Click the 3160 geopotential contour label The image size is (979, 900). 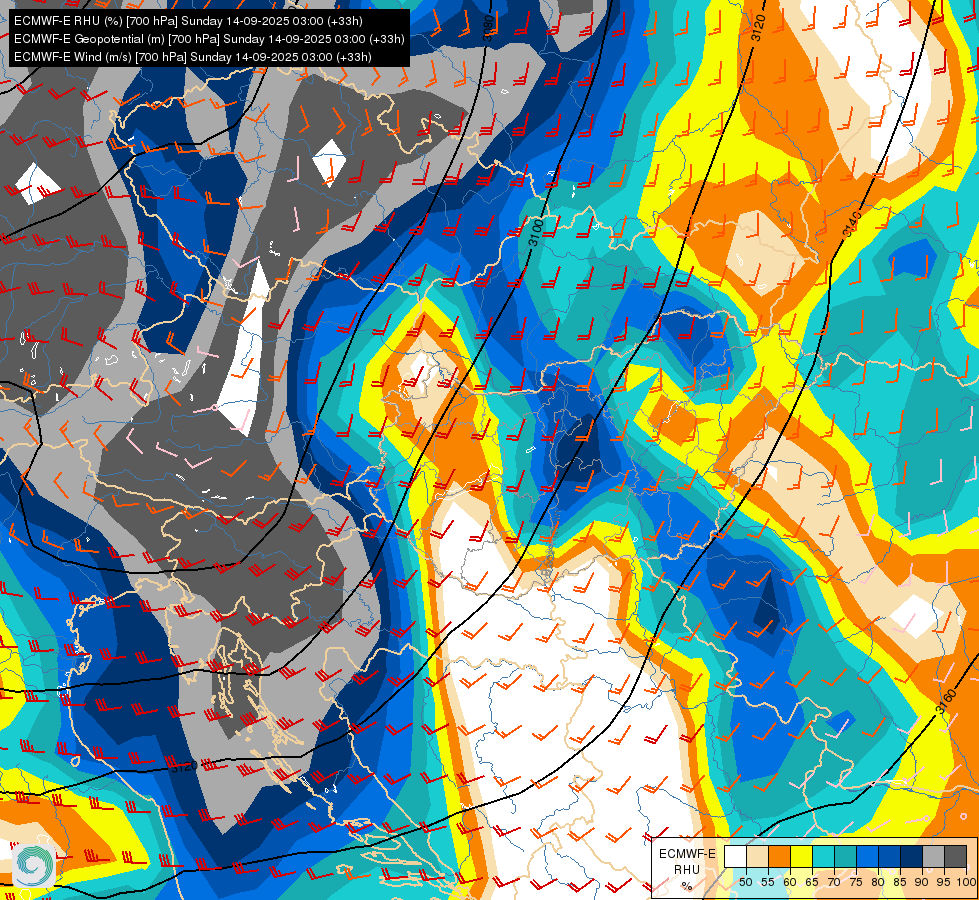click(x=946, y=702)
